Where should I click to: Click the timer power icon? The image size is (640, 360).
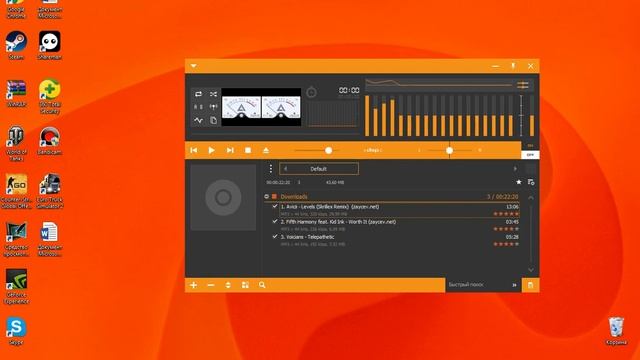click(311, 92)
